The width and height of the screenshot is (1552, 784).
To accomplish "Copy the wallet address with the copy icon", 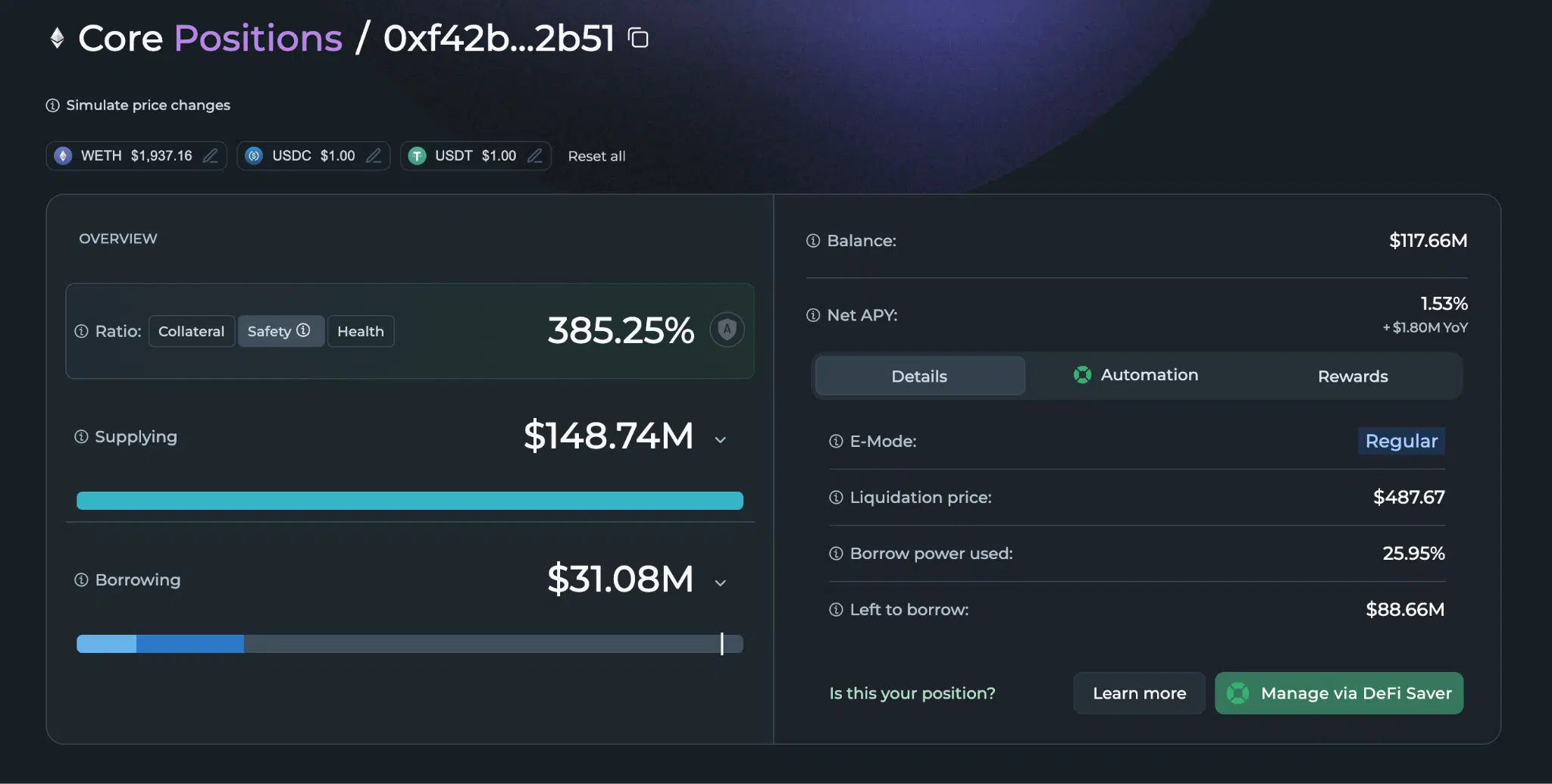I will pyautogui.click(x=639, y=38).
